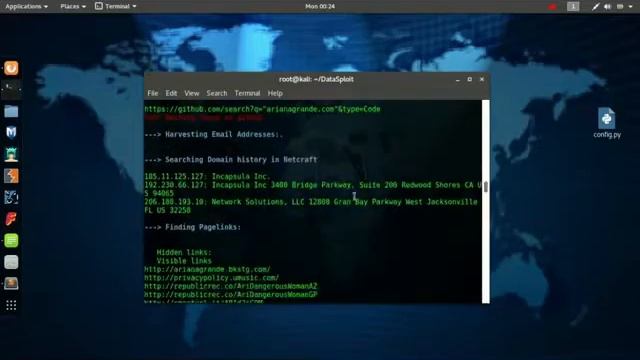Click the privacypolicy.umusic.com link
640x360 pixels.
(211, 278)
